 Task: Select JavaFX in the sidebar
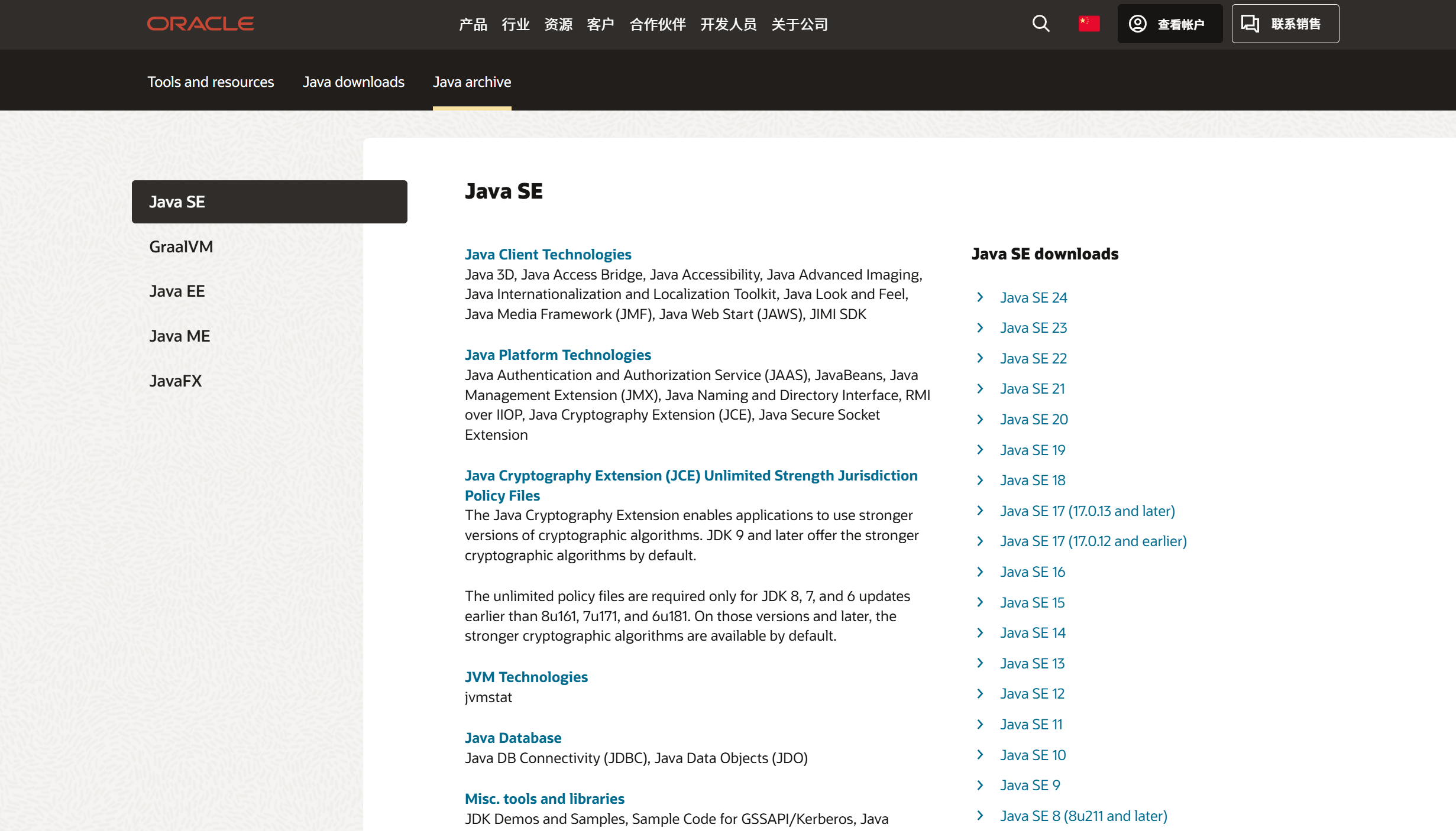(175, 381)
